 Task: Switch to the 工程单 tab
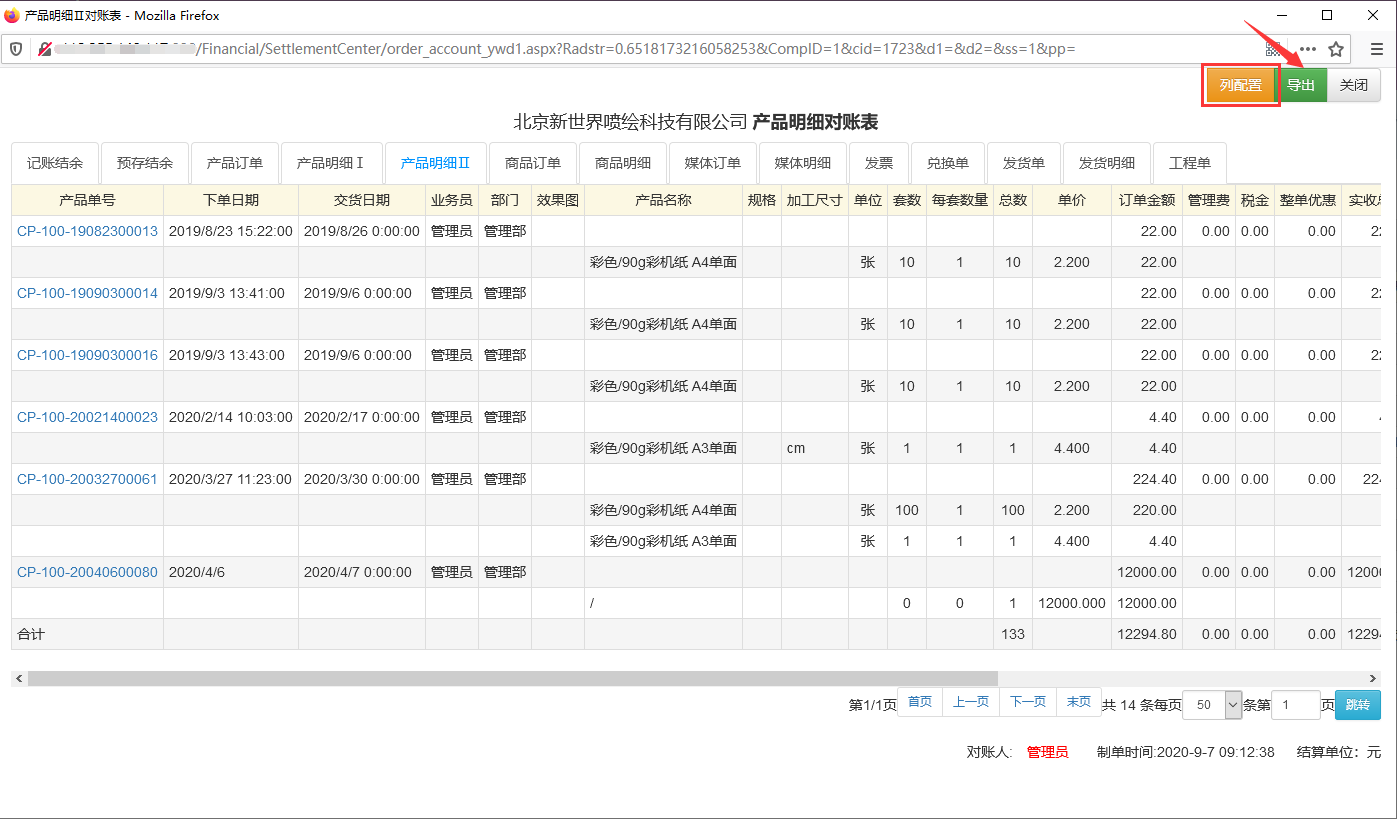[1189, 163]
